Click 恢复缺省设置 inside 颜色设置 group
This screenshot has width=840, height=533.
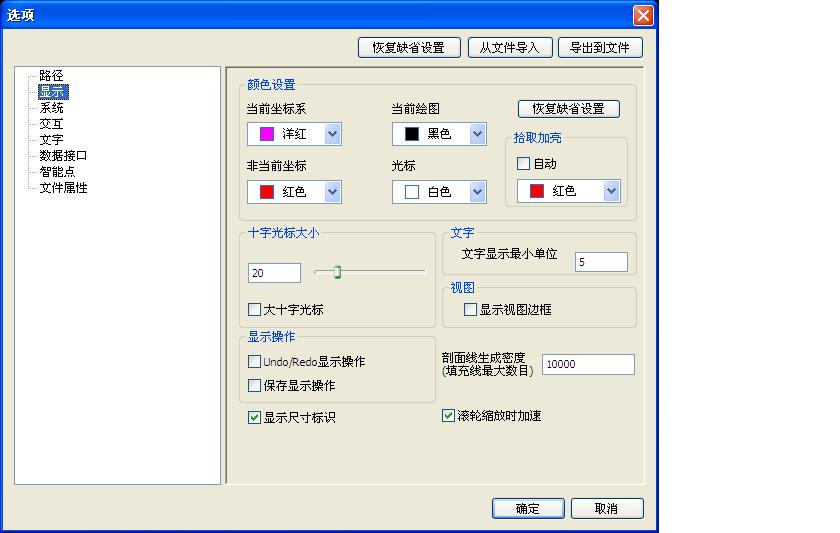coord(568,109)
